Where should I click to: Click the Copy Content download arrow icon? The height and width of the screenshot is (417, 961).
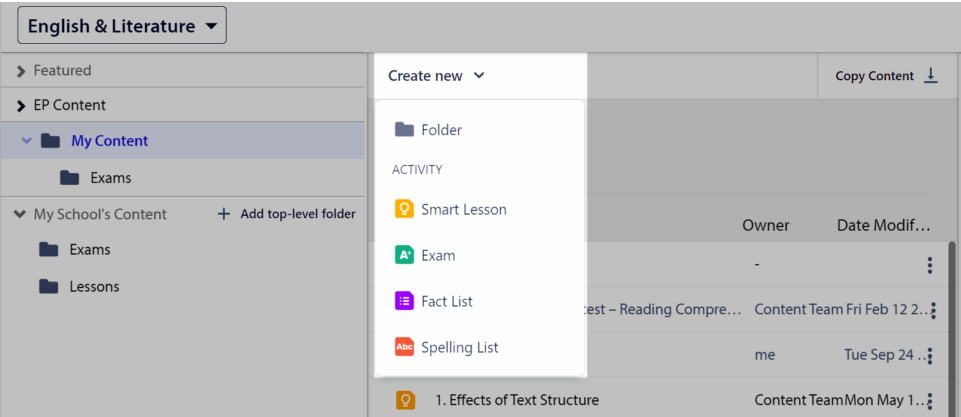point(931,75)
